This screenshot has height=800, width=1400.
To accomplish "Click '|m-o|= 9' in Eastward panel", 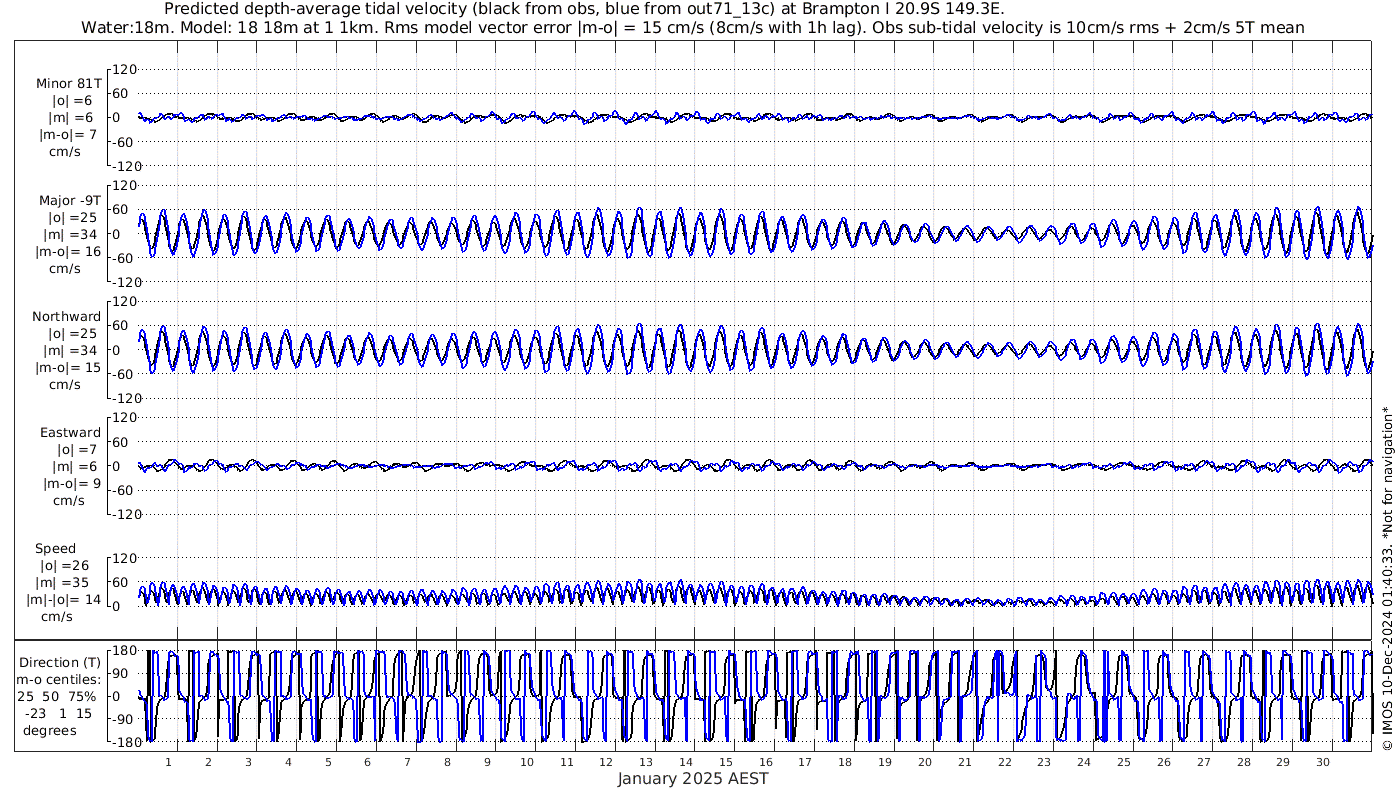I will (70, 484).
